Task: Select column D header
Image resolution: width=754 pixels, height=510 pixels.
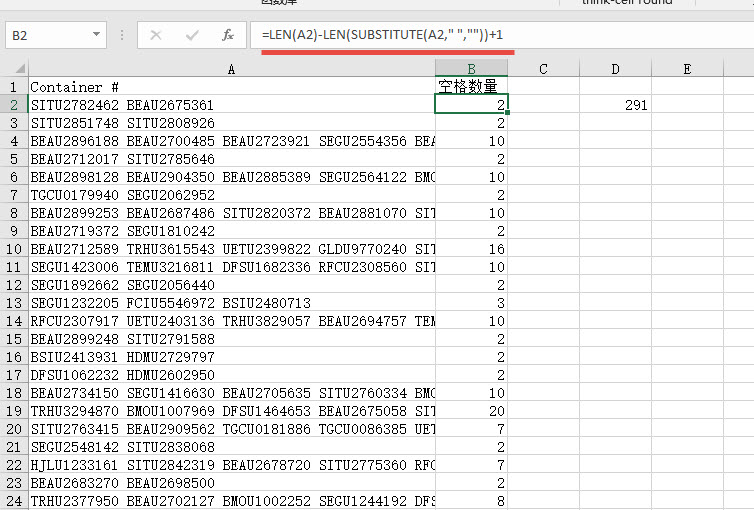Action: (616, 69)
